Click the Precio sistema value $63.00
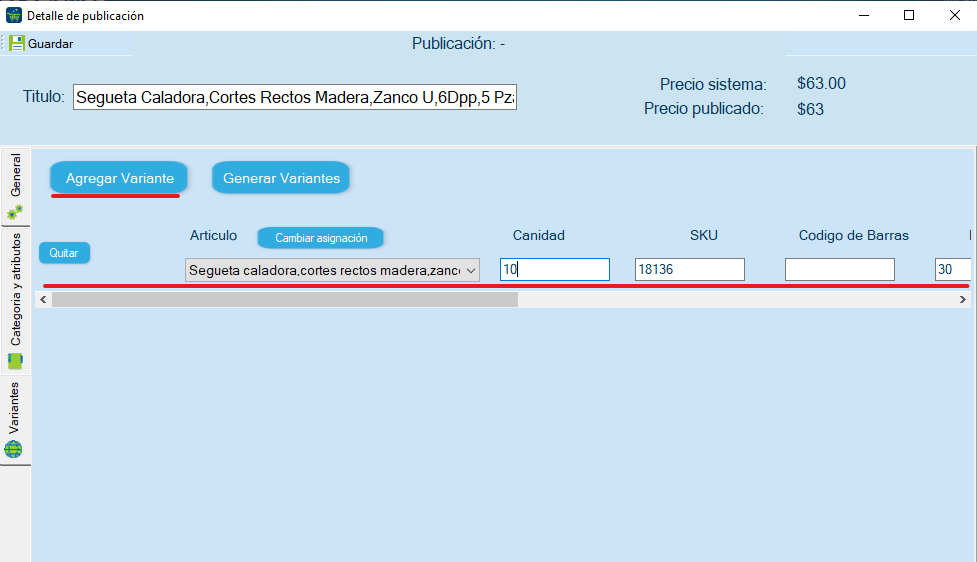Viewport: 977px width, 562px height. pyautogui.click(x=821, y=83)
